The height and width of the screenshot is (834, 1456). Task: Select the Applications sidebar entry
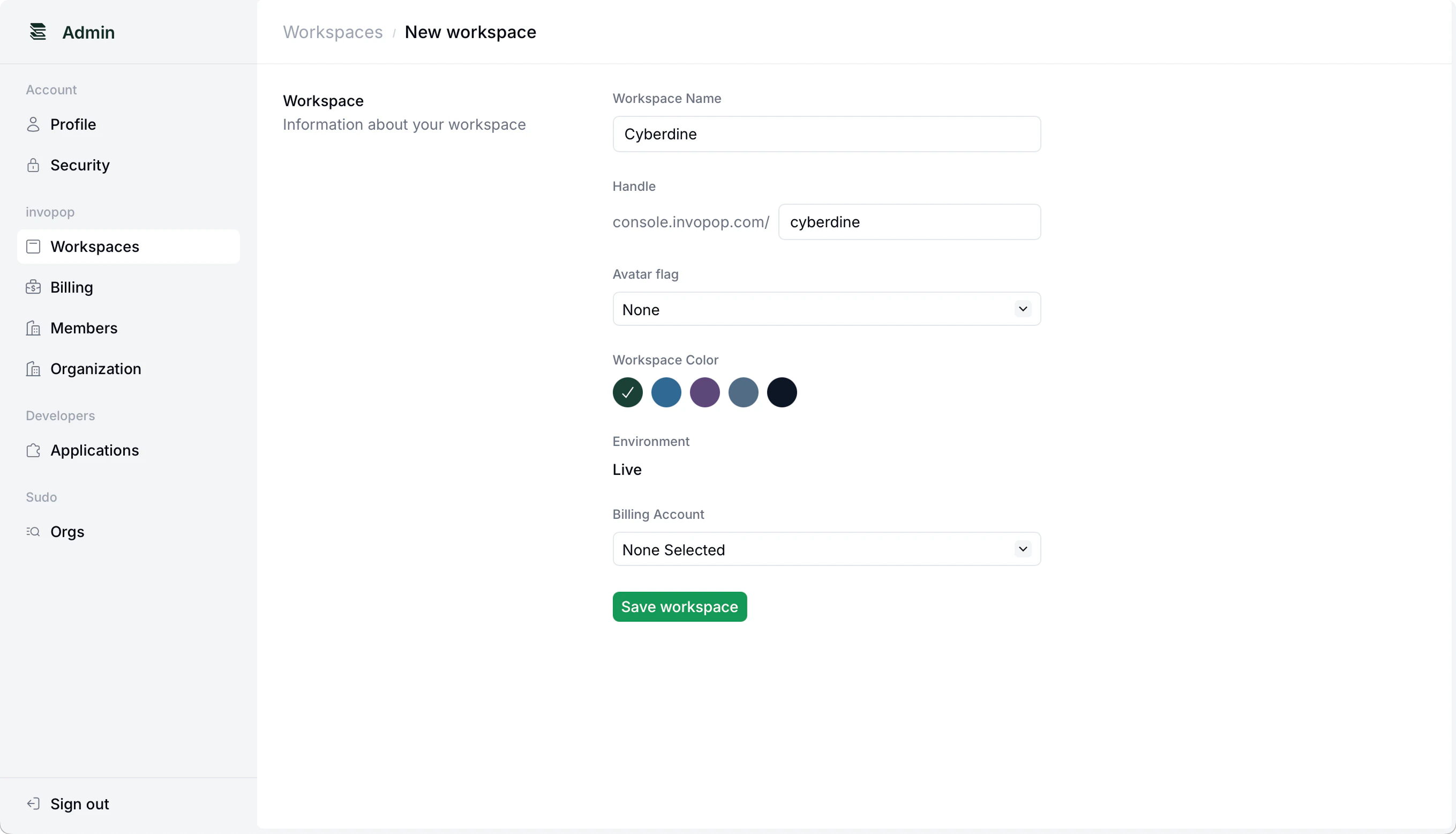click(x=94, y=450)
